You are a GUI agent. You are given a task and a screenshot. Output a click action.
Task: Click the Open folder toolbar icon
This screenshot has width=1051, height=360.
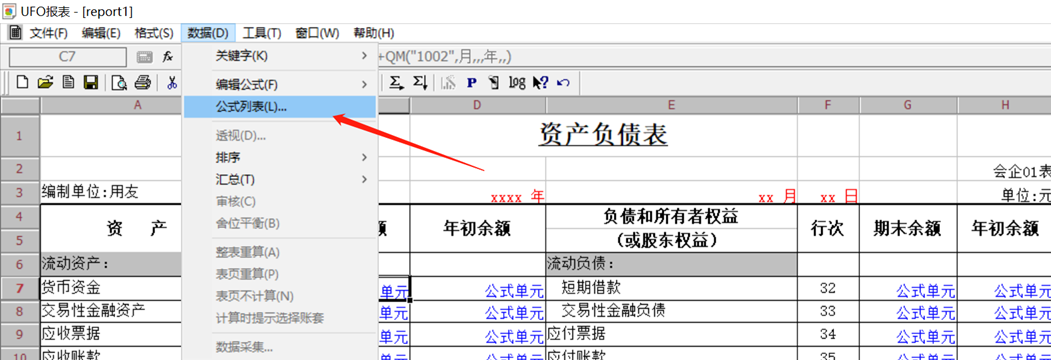[x=45, y=82]
